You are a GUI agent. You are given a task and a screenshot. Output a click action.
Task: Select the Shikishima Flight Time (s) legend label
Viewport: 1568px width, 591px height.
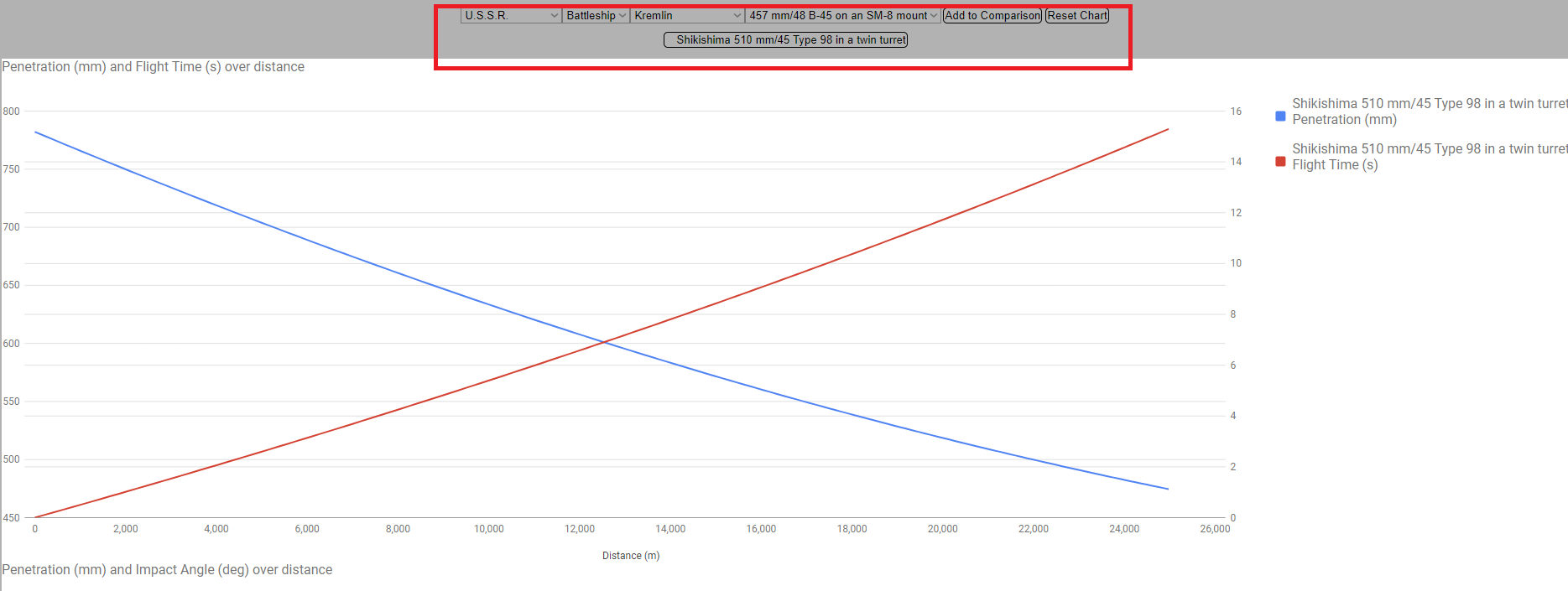[x=1430, y=157]
